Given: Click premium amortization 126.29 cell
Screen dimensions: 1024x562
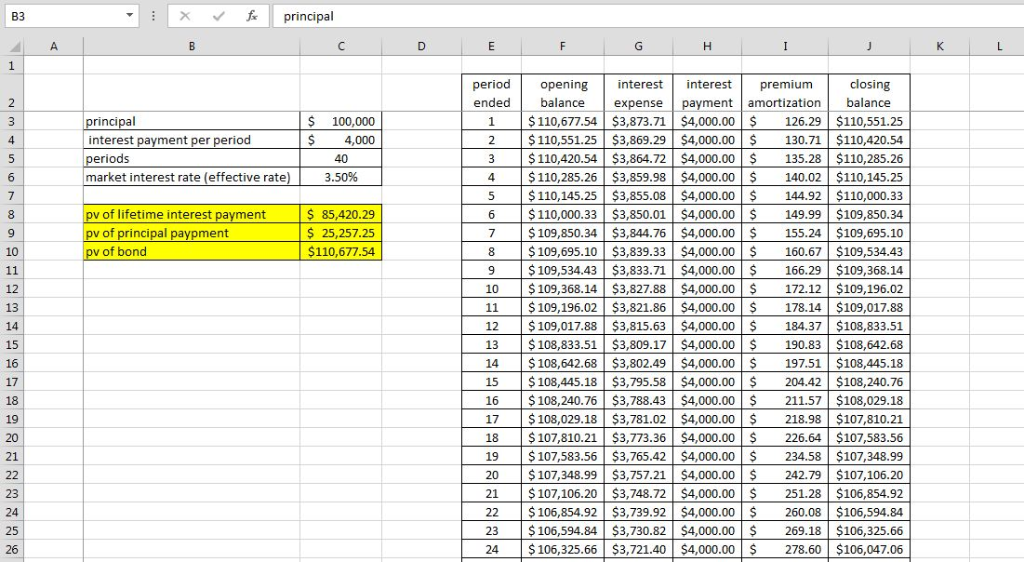Looking at the screenshot, I should pyautogui.click(x=785, y=121).
